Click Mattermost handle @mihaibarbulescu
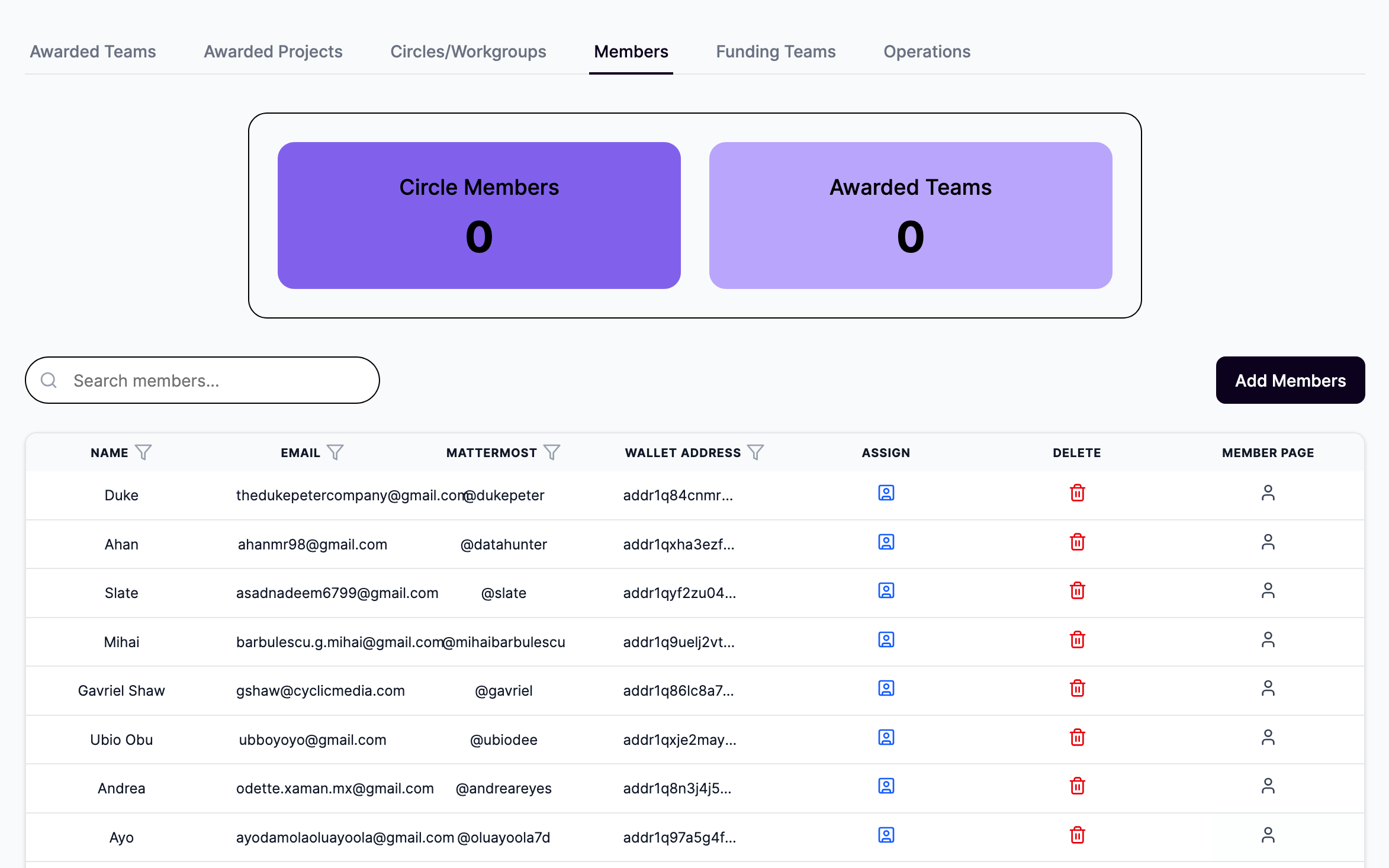 [504, 642]
